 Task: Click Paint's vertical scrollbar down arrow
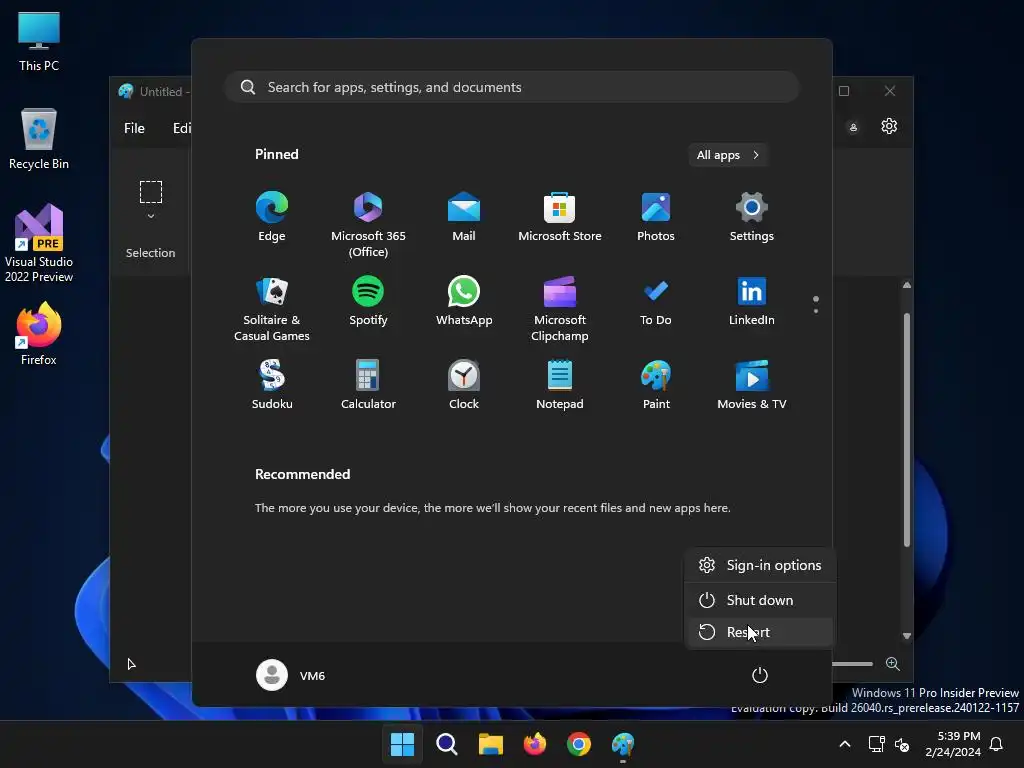pos(906,635)
